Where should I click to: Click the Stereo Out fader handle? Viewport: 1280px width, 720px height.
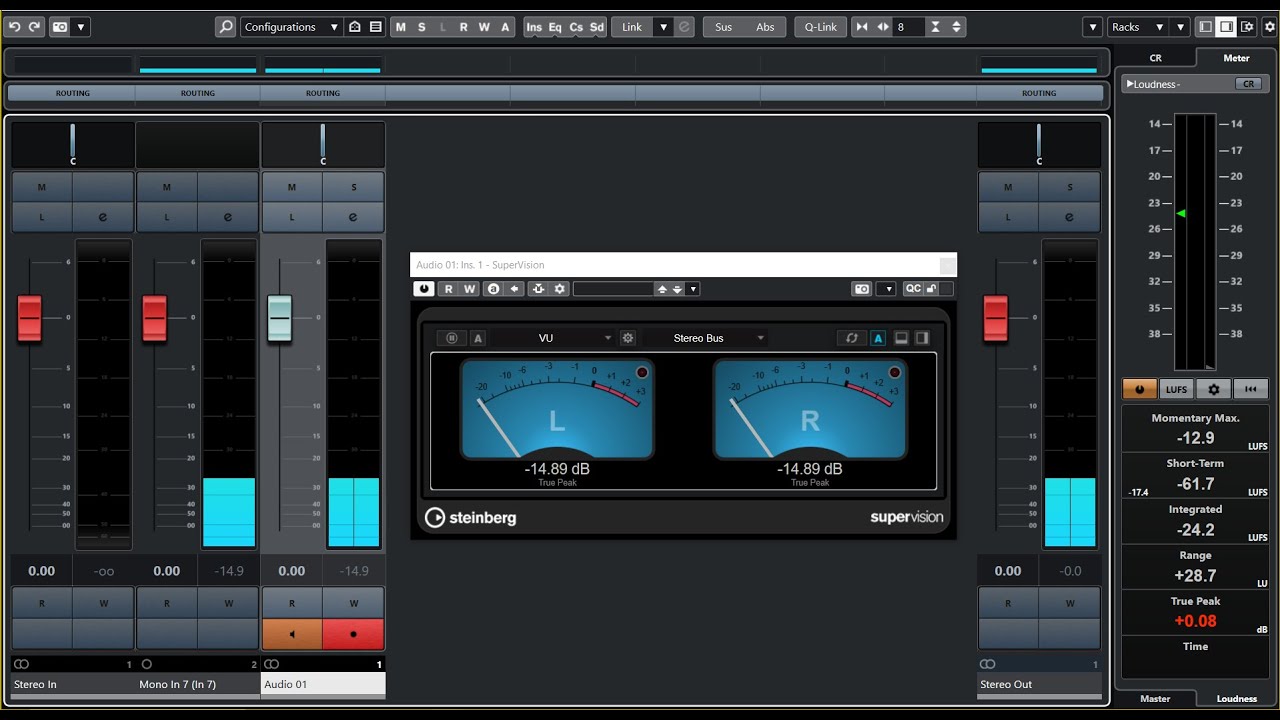coord(996,318)
